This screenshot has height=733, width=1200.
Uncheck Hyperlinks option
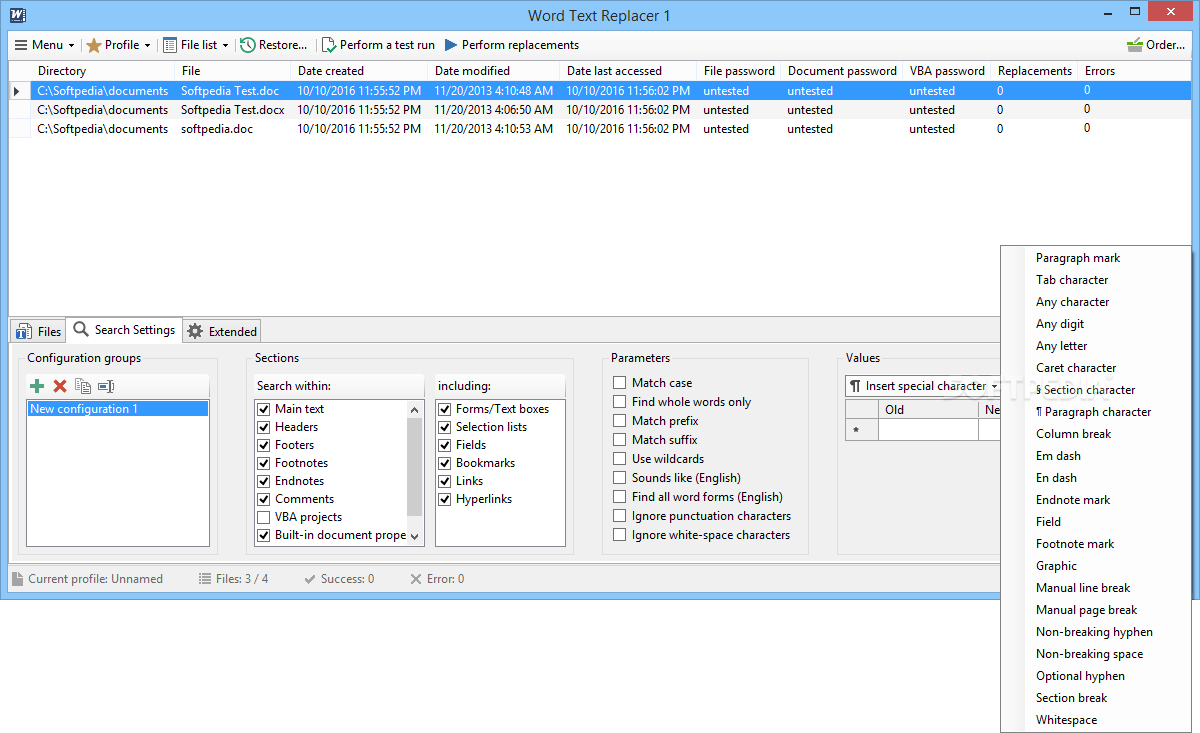pos(445,499)
